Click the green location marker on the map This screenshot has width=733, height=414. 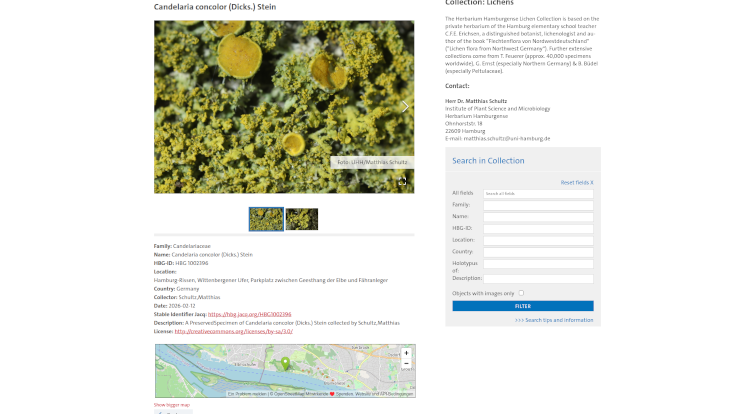285,363
